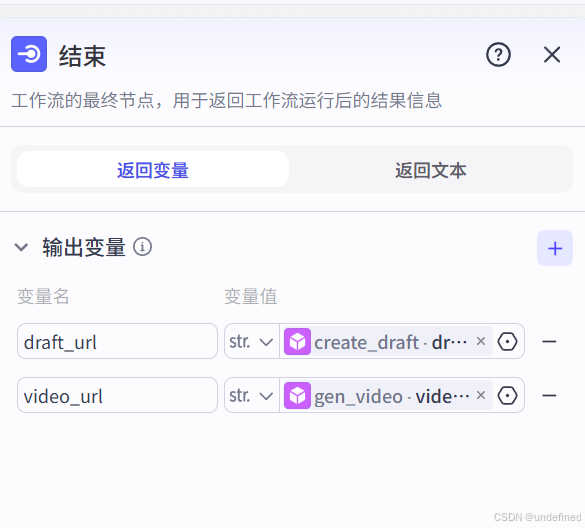Open the str. type dropdown for video_url
The height and width of the screenshot is (528, 585).
tap(251, 395)
